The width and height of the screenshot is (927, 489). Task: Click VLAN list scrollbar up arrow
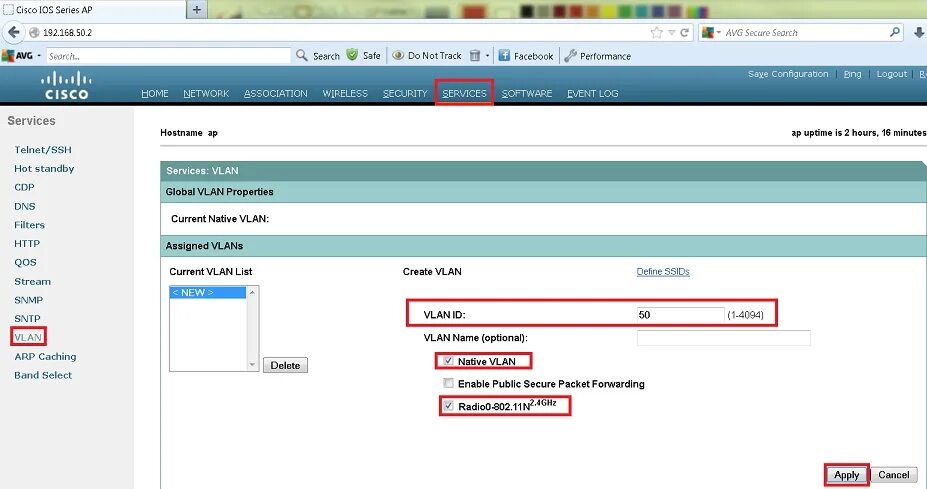click(252, 292)
